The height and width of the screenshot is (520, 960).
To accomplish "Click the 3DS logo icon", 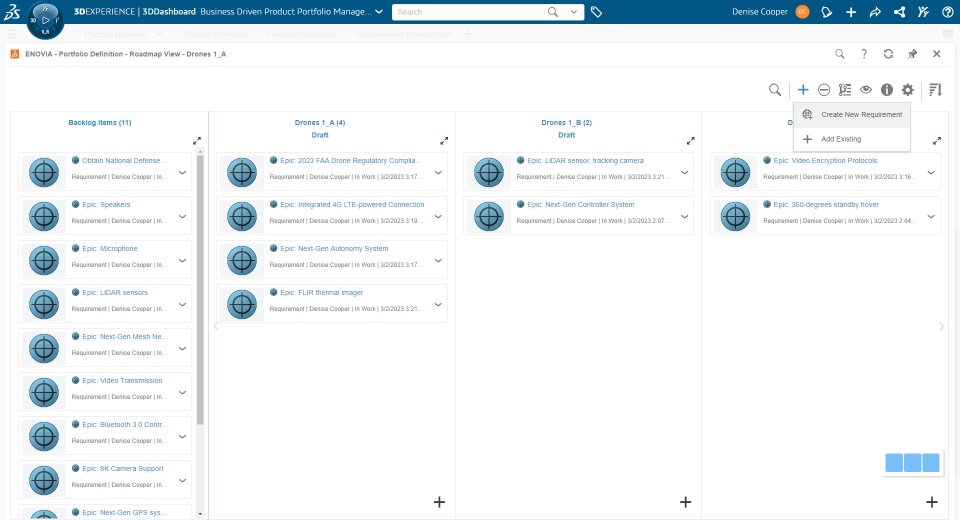I will [12, 12].
